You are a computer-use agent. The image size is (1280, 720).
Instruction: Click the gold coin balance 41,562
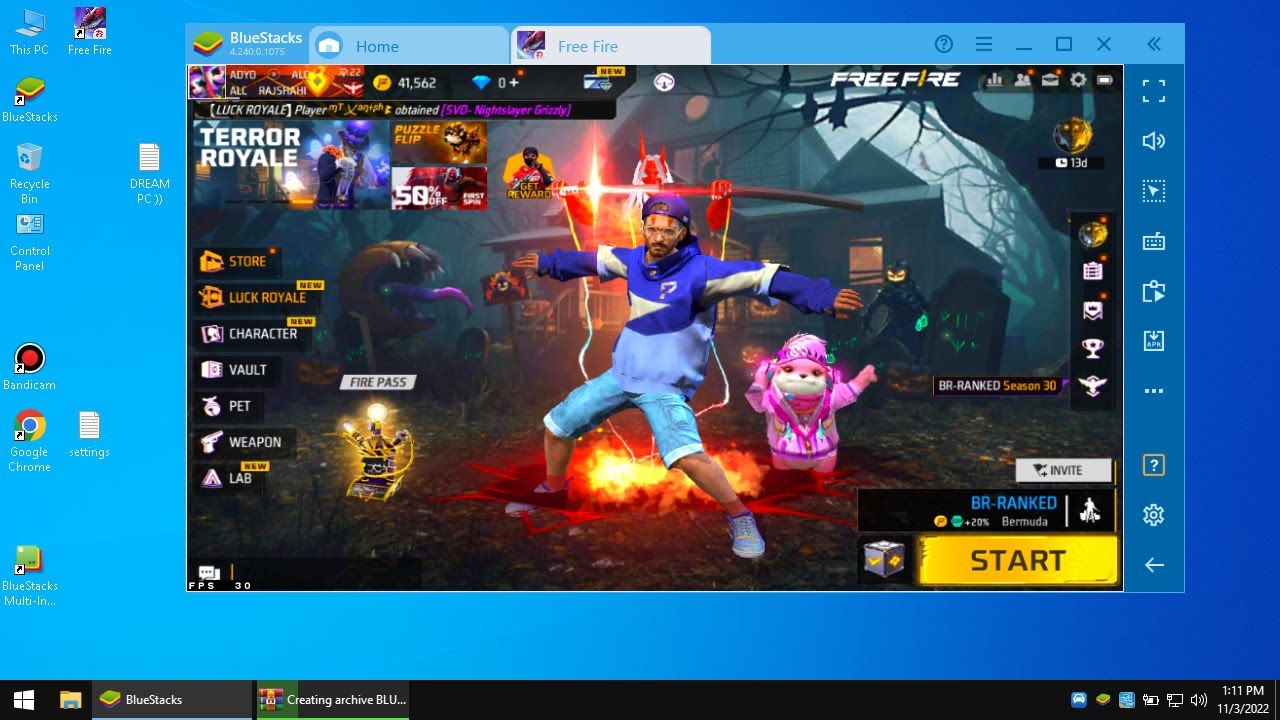click(404, 82)
